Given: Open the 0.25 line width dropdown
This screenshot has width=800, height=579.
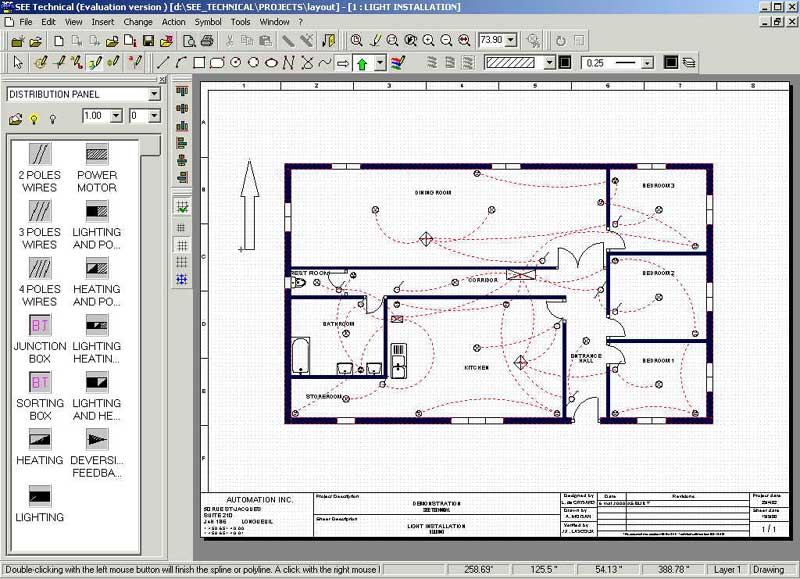Looking at the screenshot, I should tap(647, 63).
